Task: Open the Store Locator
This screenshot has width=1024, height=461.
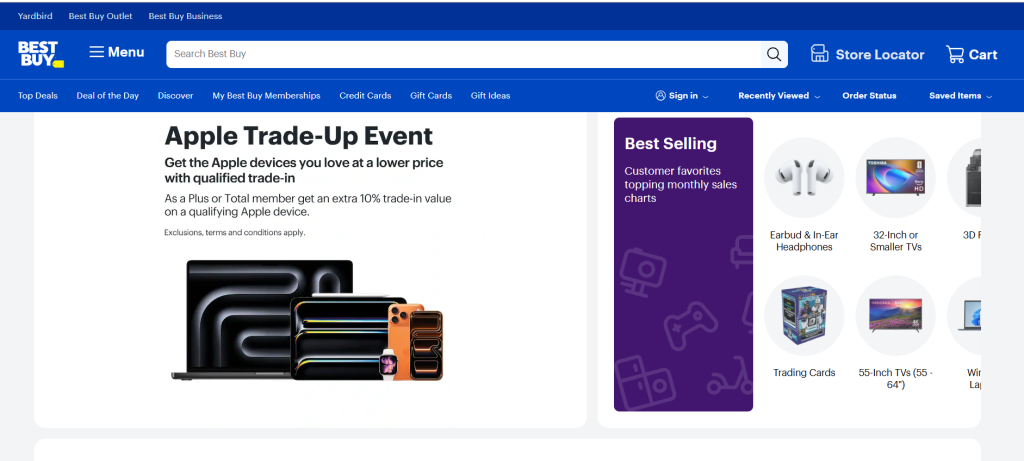Action: pyautogui.click(x=867, y=55)
